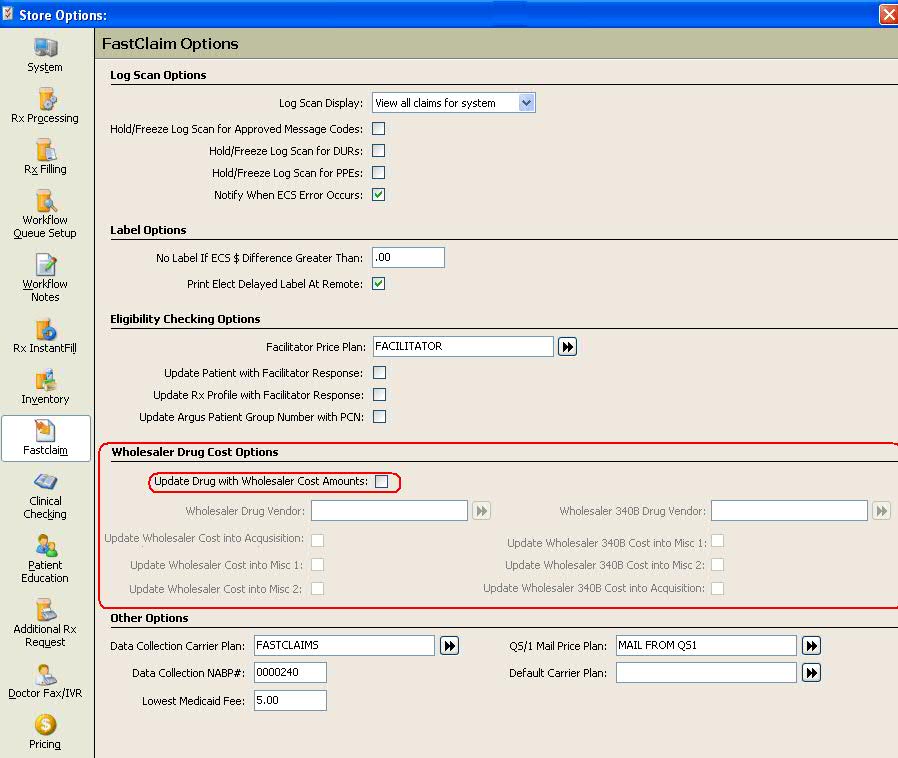The width and height of the screenshot is (898, 758).
Task: Enable Update Rx Profile with Facilitator Response
Action: point(379,394)
